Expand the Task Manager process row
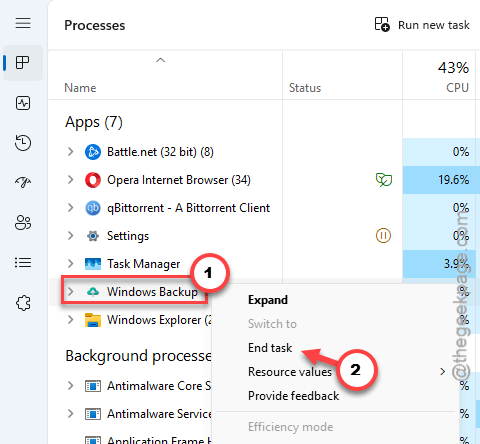The height and width of the screenshot is (444, 480). click(70, 264)
